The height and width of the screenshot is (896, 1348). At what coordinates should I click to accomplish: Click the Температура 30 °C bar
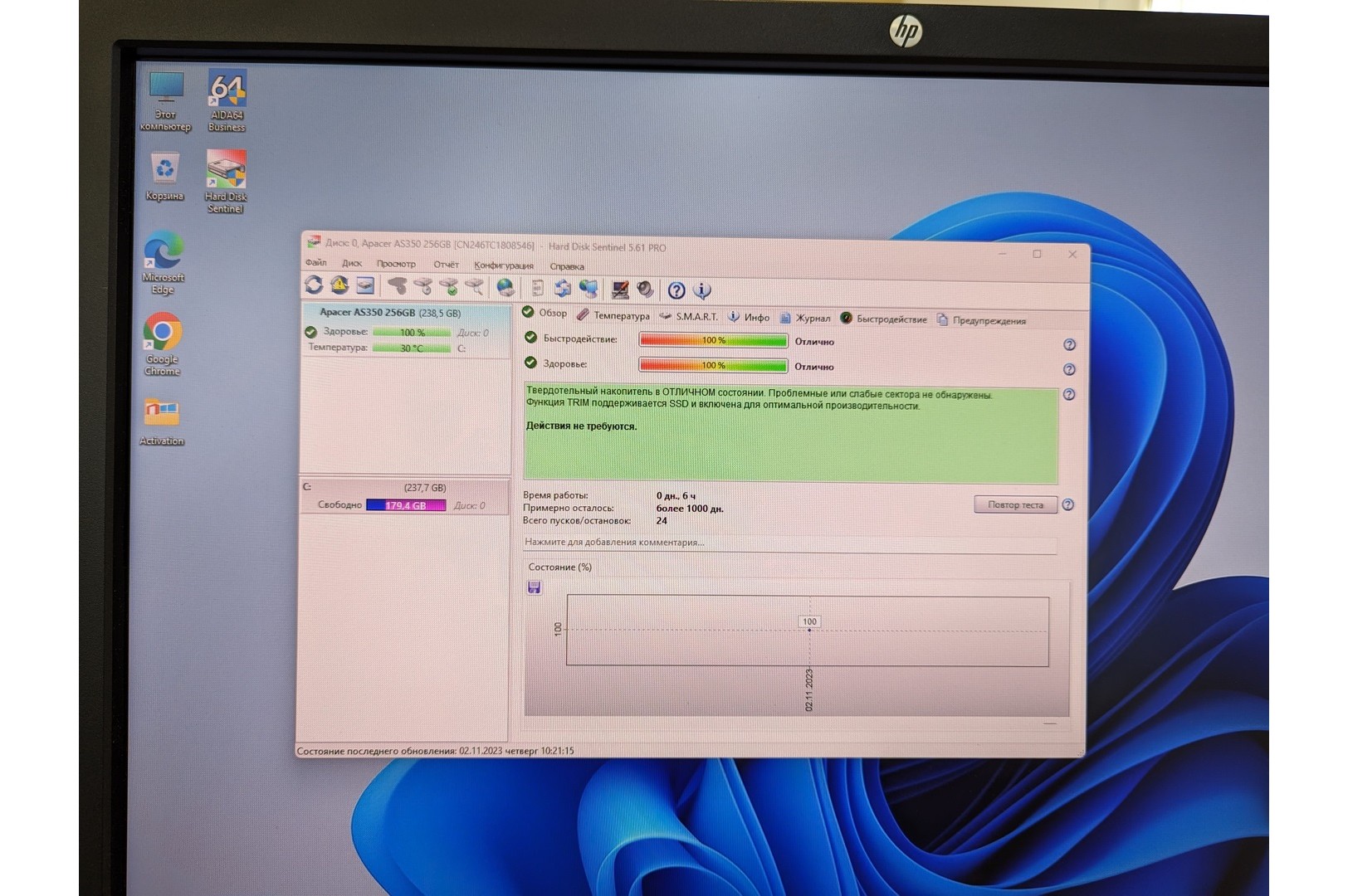click(x=412, y=348)
